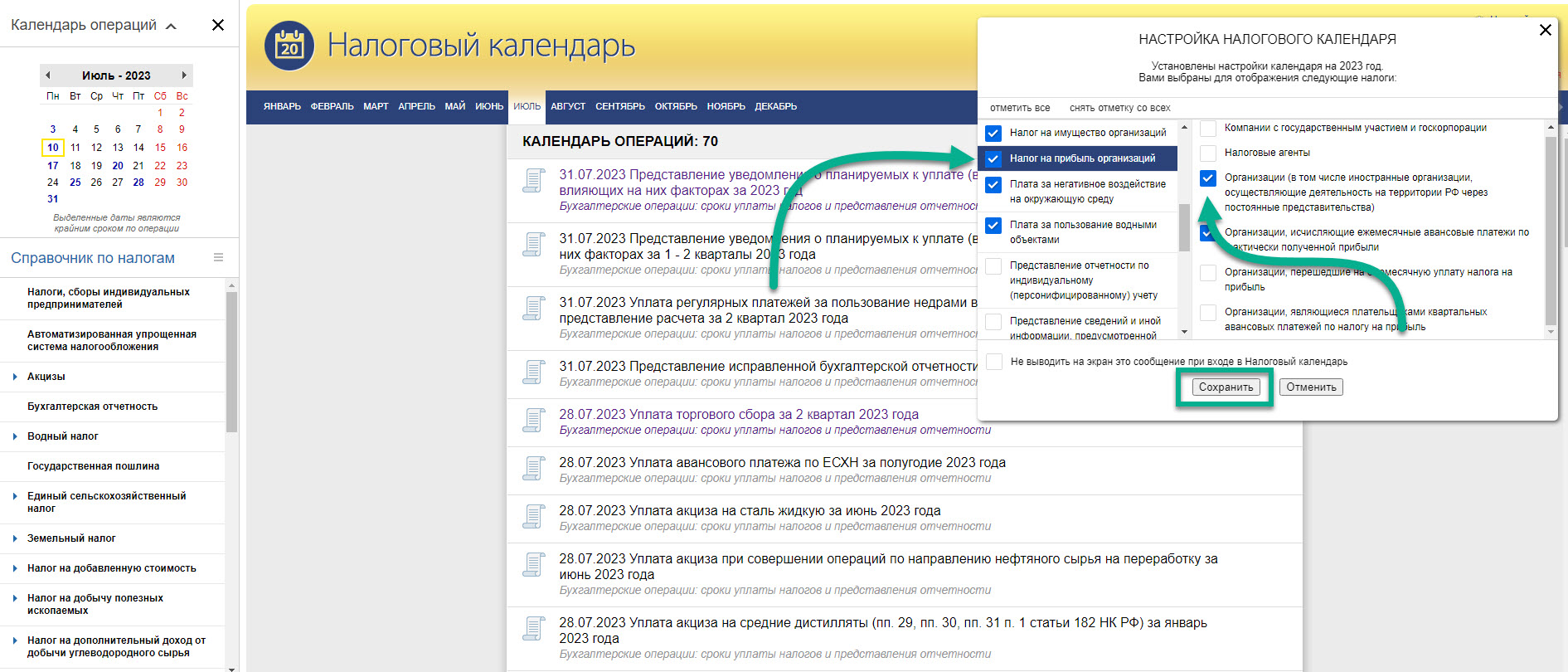Close the Настройка налогового календаря dialog

(1546, 30)
